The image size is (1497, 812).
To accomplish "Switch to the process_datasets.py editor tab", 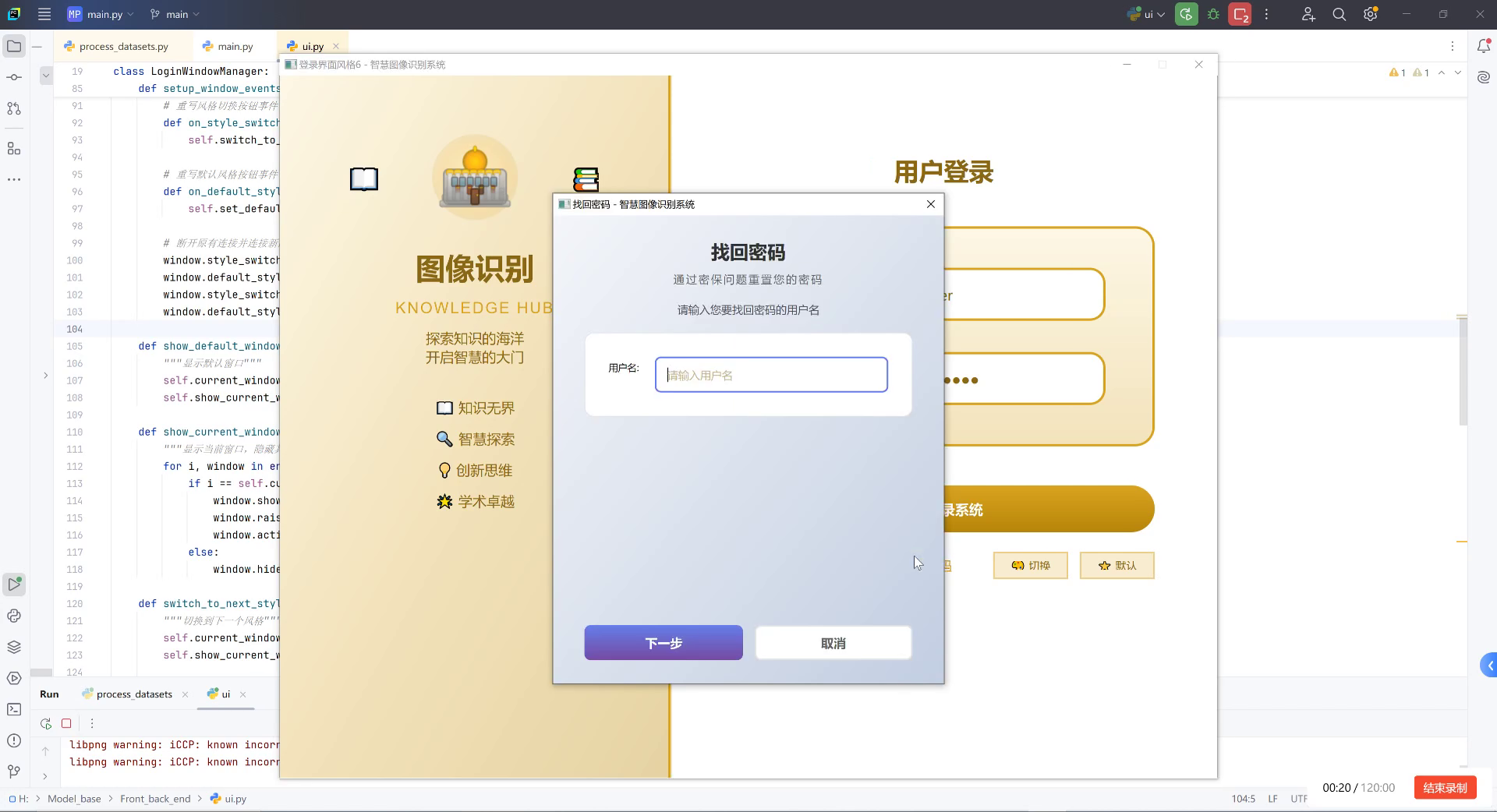I will tap(125, 46).
